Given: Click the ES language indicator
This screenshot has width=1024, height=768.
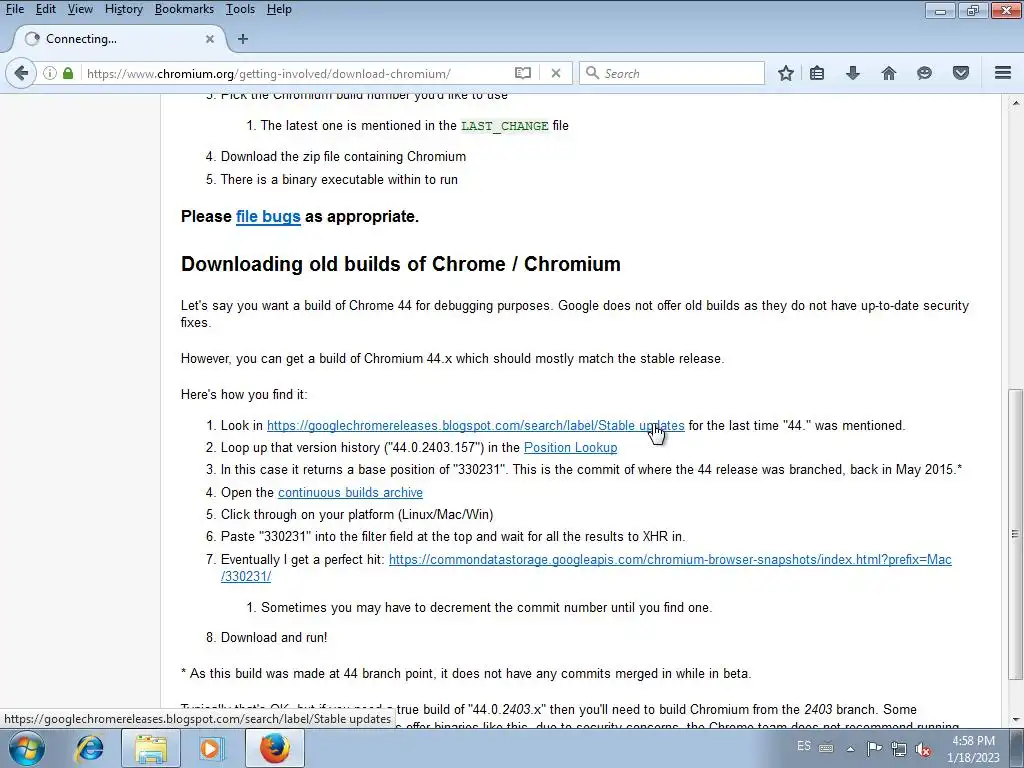Looking at the screenshot, I should coord(804,746).
